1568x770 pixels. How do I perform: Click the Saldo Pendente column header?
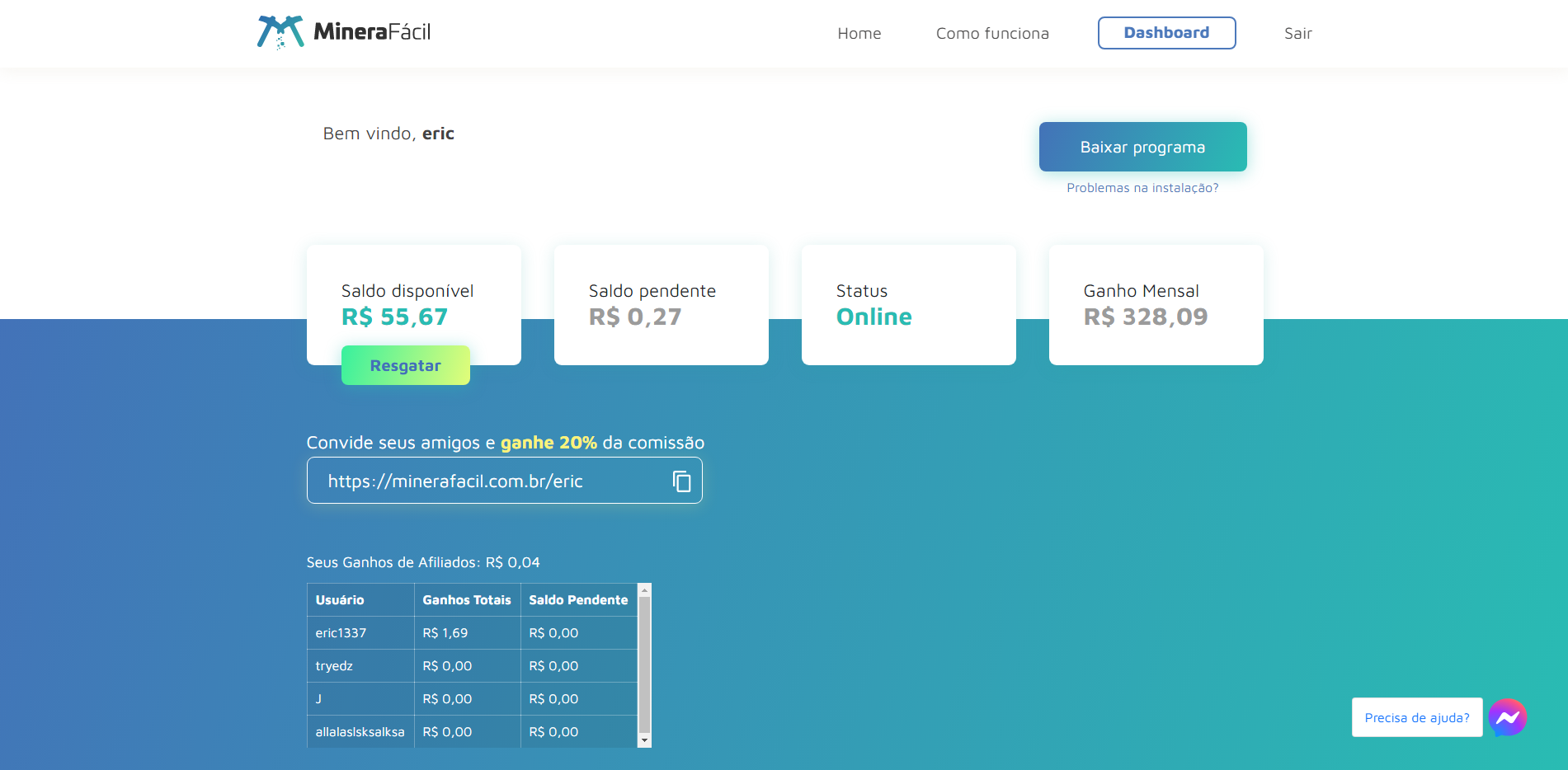(x=578, y=600)
